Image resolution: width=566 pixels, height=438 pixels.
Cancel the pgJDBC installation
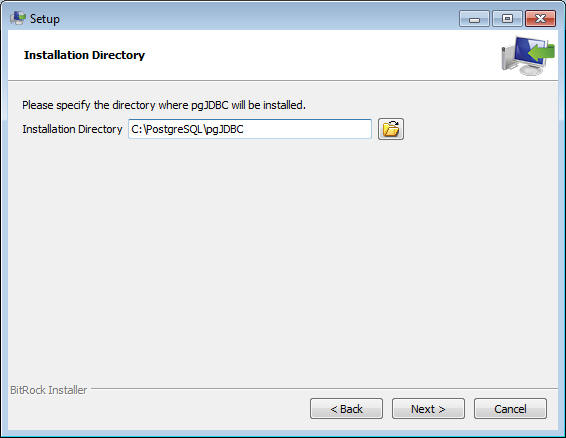pos(510,409)
